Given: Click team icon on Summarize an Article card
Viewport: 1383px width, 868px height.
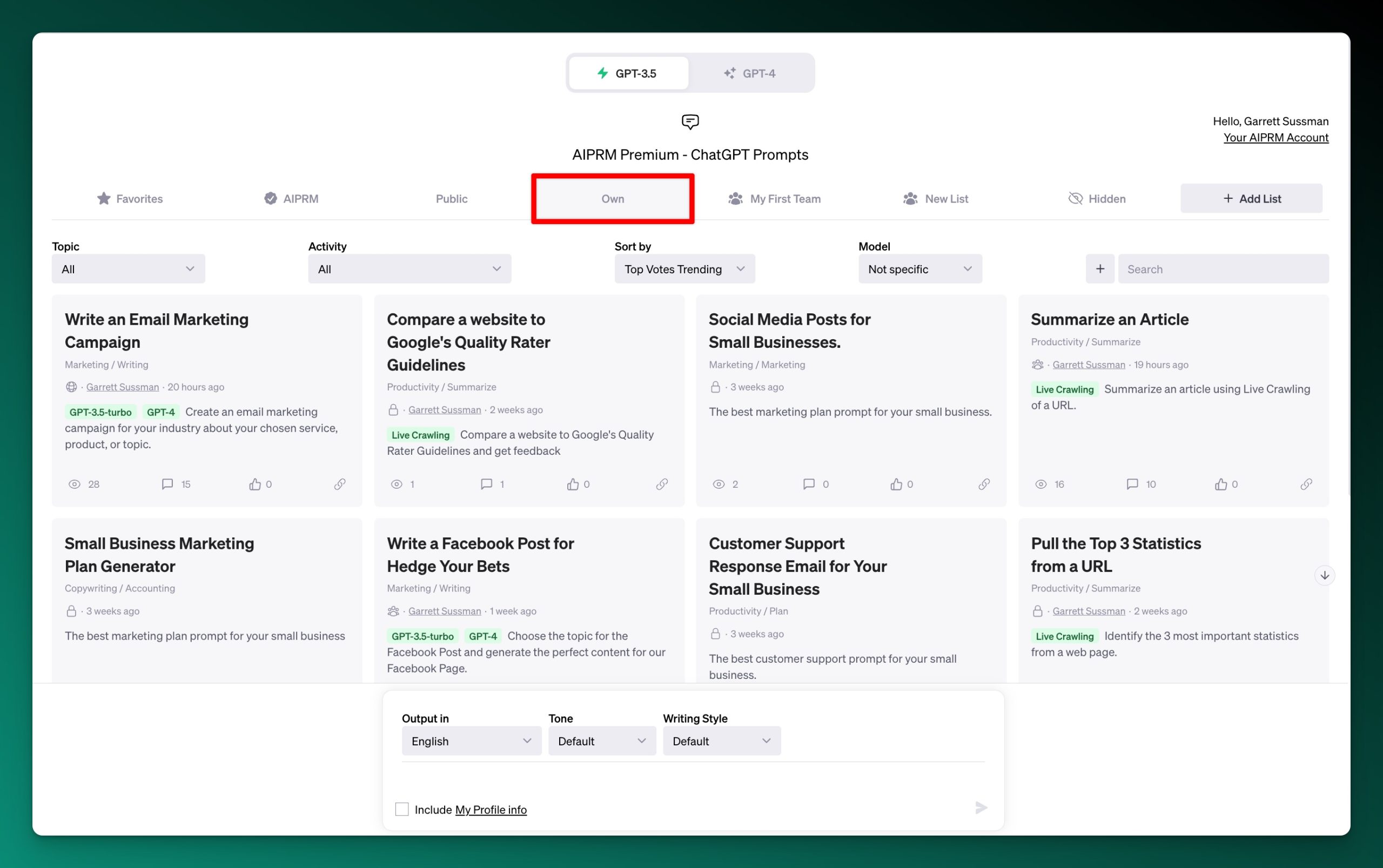Looking at the screenshot, I should (1037, 365).
